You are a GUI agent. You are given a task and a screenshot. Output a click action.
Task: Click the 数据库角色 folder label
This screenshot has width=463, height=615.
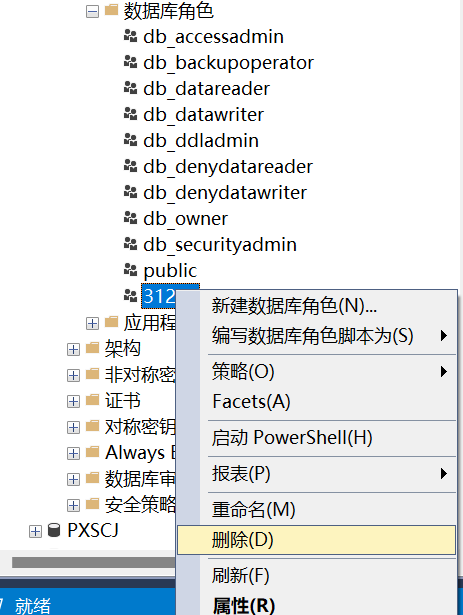pyautogui.click(x=168, y=11)
